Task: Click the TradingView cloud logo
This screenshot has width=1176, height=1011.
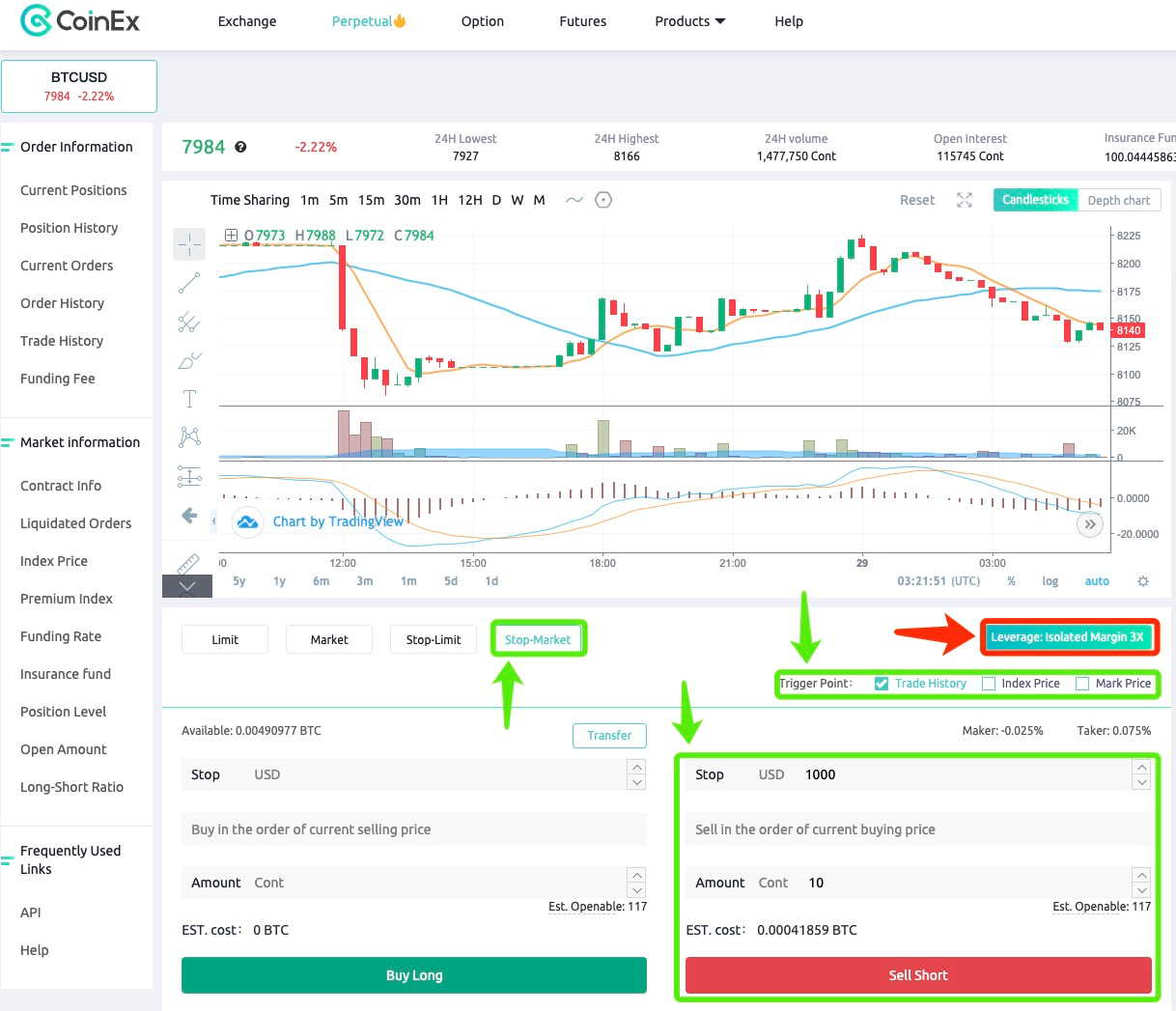Action: pyautogui.click(x=248, y=521)
